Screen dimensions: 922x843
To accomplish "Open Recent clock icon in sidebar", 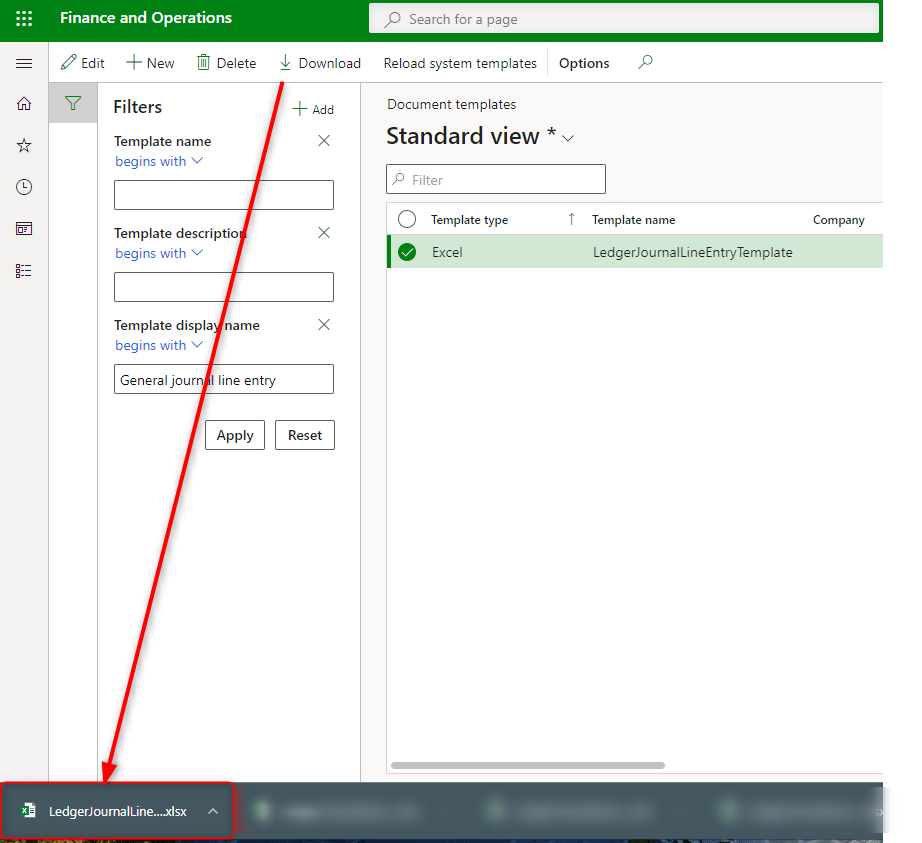I will click(x=24, y=187).
